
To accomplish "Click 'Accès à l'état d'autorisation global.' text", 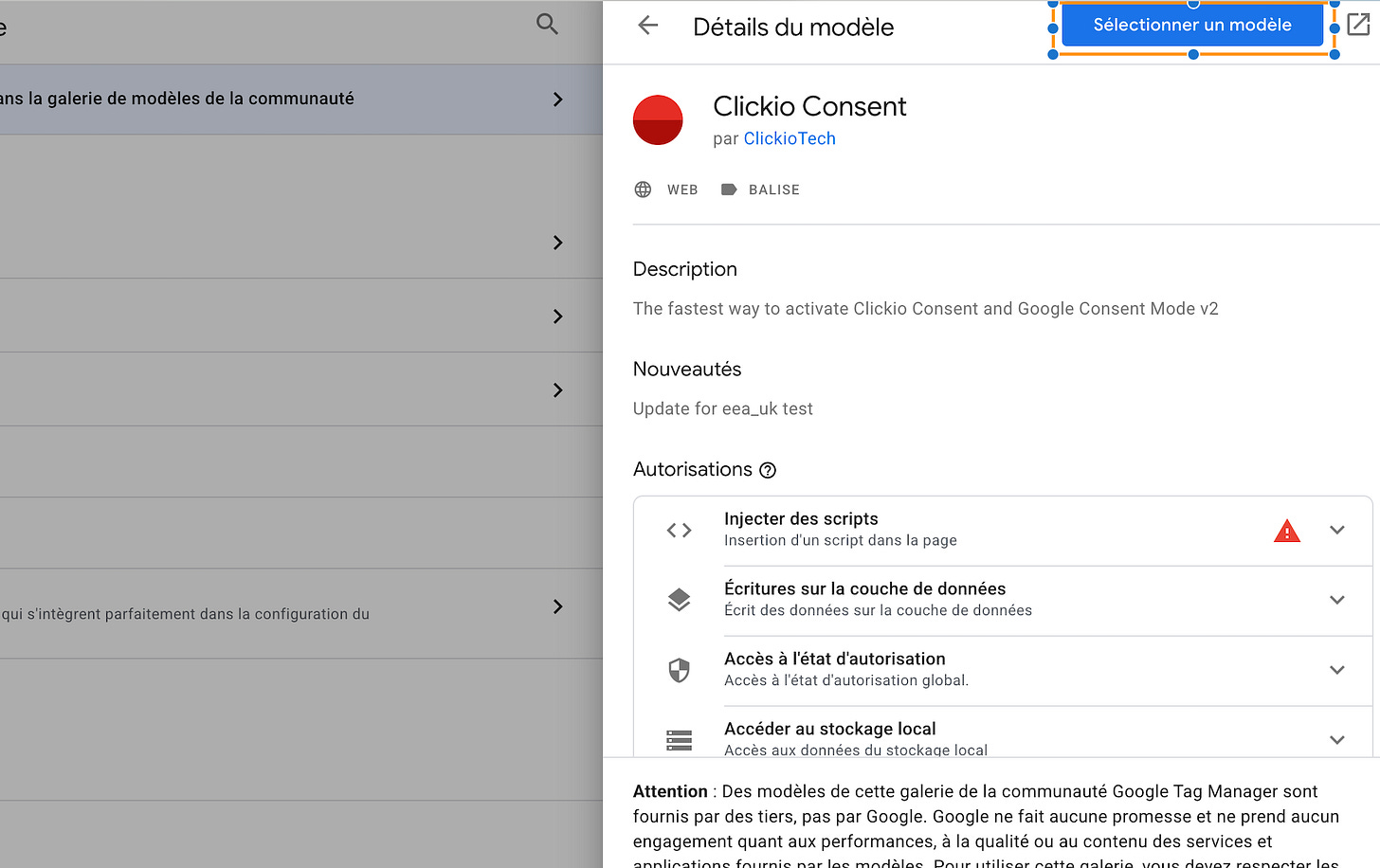I will [846, 680].
